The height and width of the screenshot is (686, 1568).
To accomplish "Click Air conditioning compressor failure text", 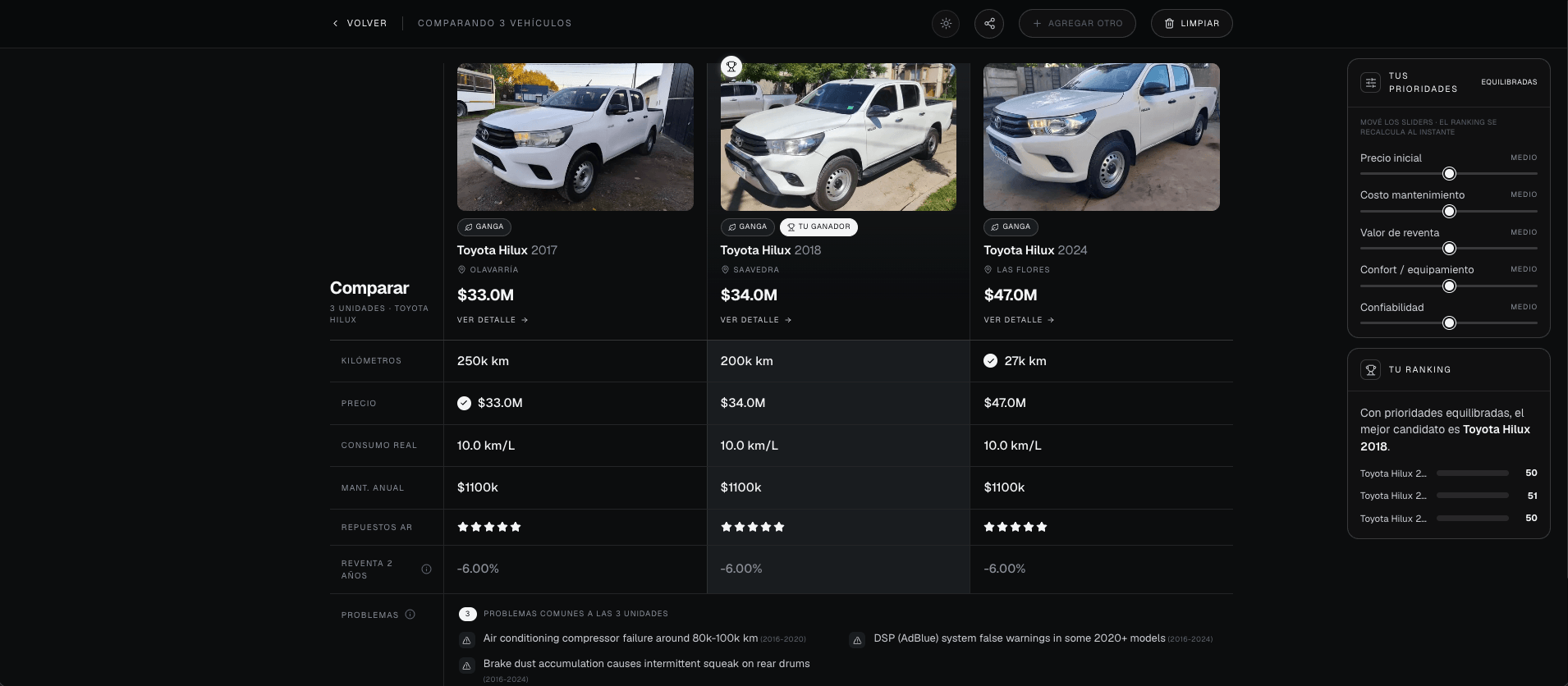I will coord(621,638).
